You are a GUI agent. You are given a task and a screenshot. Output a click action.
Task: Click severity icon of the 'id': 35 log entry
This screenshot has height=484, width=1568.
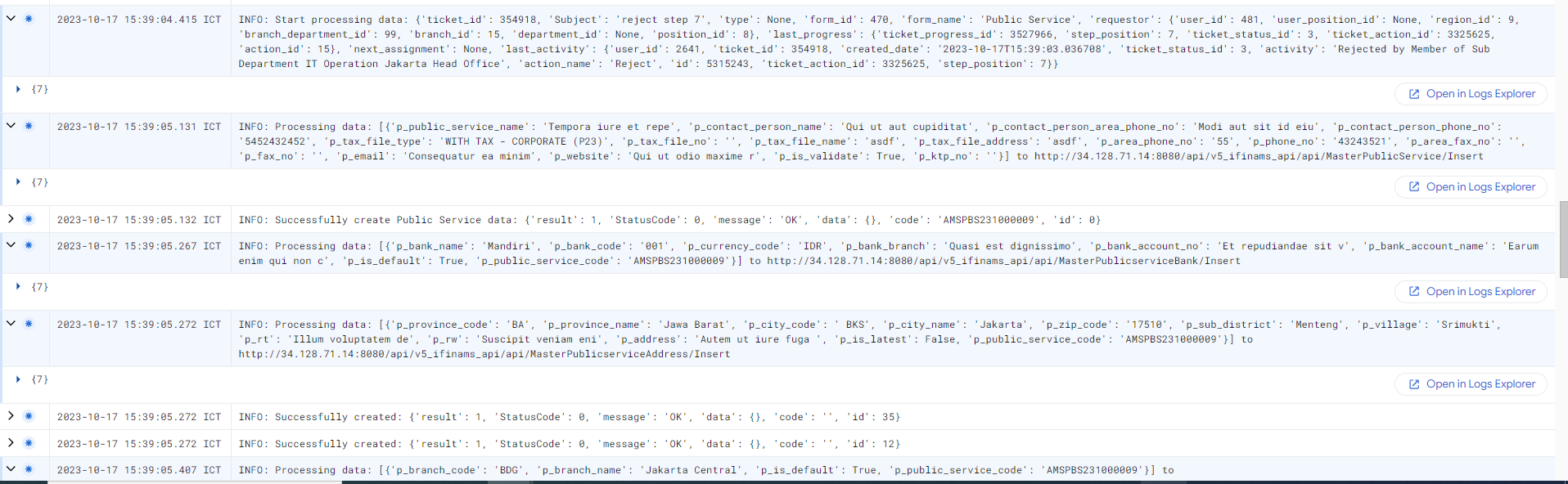click(x=29, y=416)
